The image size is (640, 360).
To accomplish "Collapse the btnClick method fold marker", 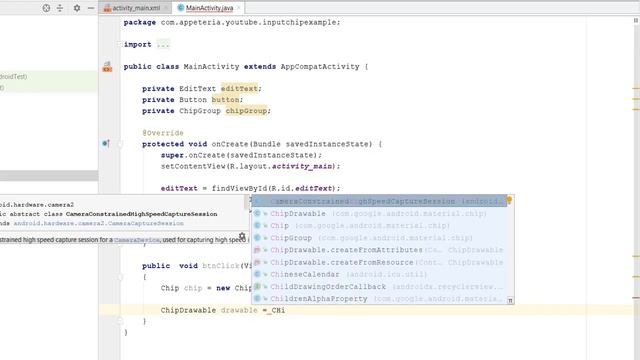I will pos(120,277).
